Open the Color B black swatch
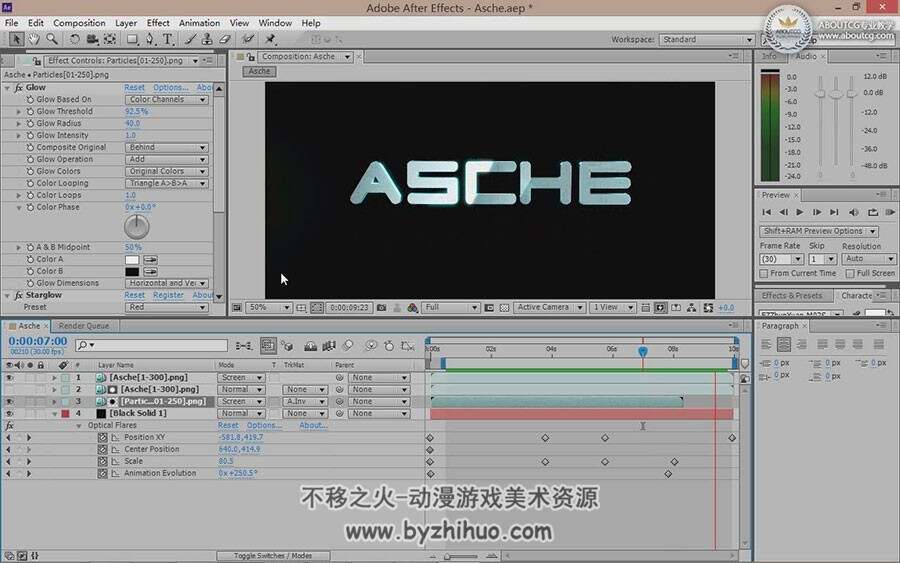Image resolution: width=900 pixels, height=563 pixels. (x=132, y=271)
